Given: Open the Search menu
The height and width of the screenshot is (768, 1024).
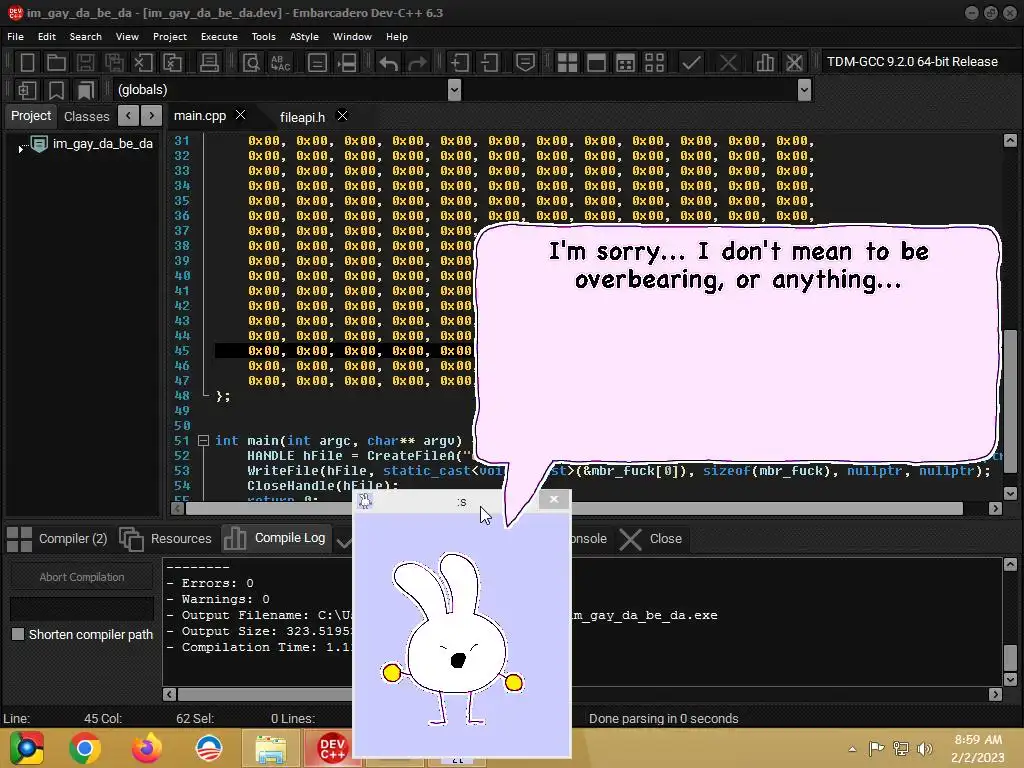Looking at the screenshot, I should click(86, 37).
